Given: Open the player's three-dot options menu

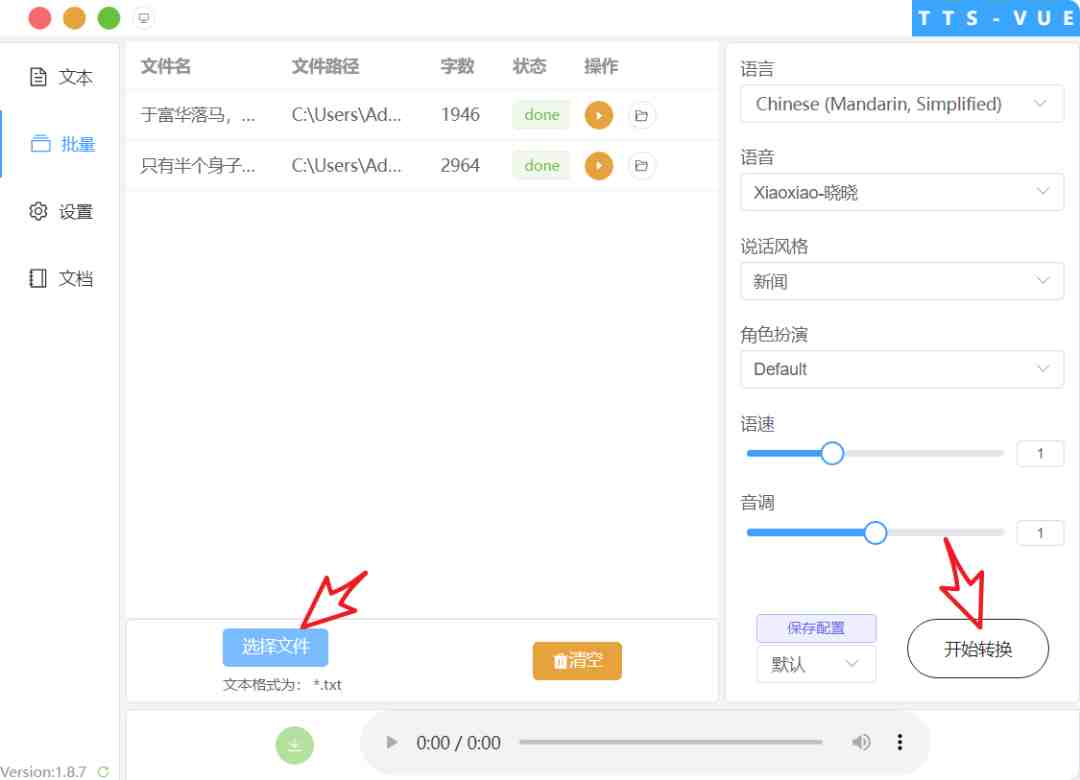Looking at the screenshot, I should [x=899, y=742].
